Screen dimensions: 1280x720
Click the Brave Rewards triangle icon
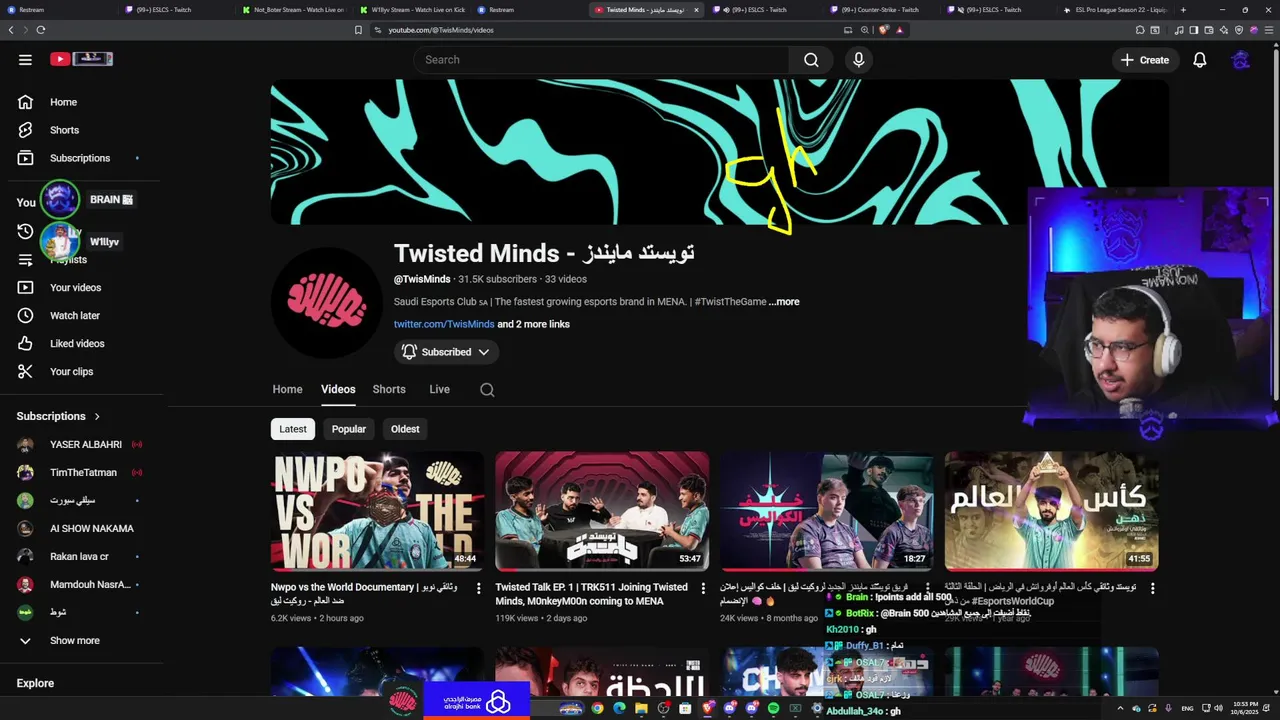tap(900, 30)
